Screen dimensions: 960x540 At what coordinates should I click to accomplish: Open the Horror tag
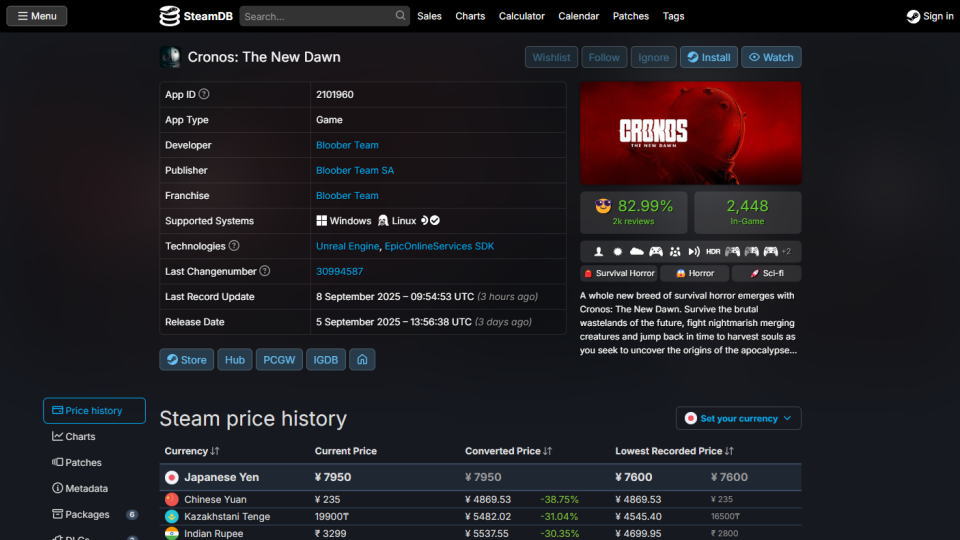click(x=695, y=273)
